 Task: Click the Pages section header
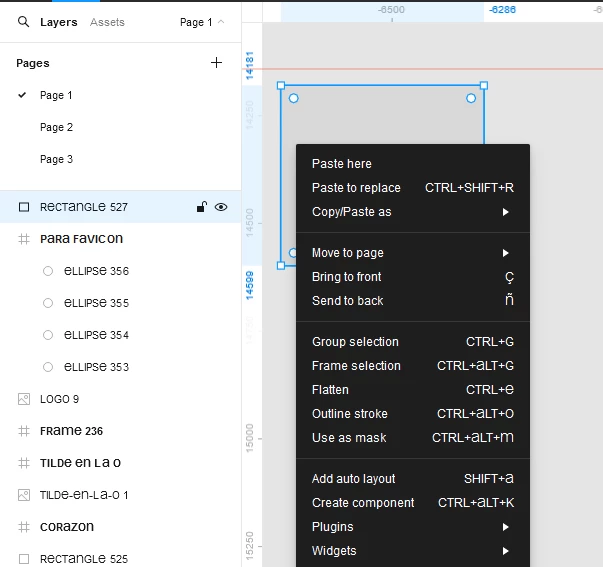(x=33, y=63)
